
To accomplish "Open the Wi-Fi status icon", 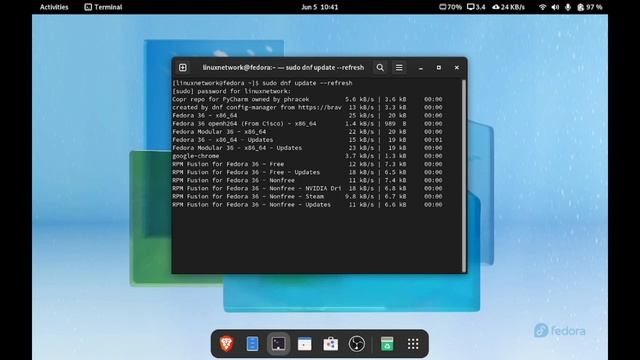I will click(x=542, y=7).
